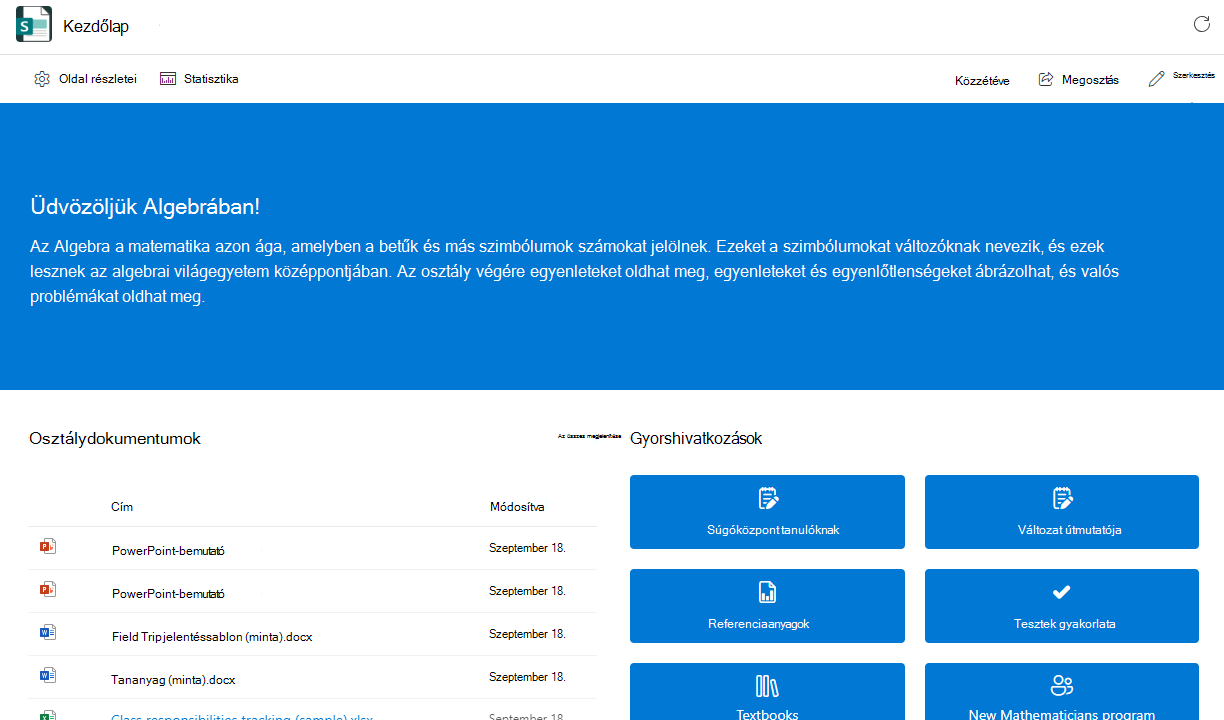Open Tesztek gyakorlata quick link
1224x720 pixels.
coord(1062,606)
